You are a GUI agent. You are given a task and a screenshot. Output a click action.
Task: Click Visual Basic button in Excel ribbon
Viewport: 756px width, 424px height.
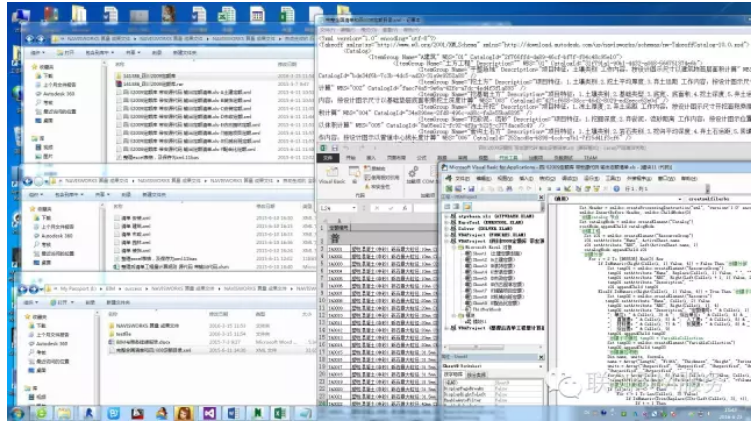click(332, 175)
